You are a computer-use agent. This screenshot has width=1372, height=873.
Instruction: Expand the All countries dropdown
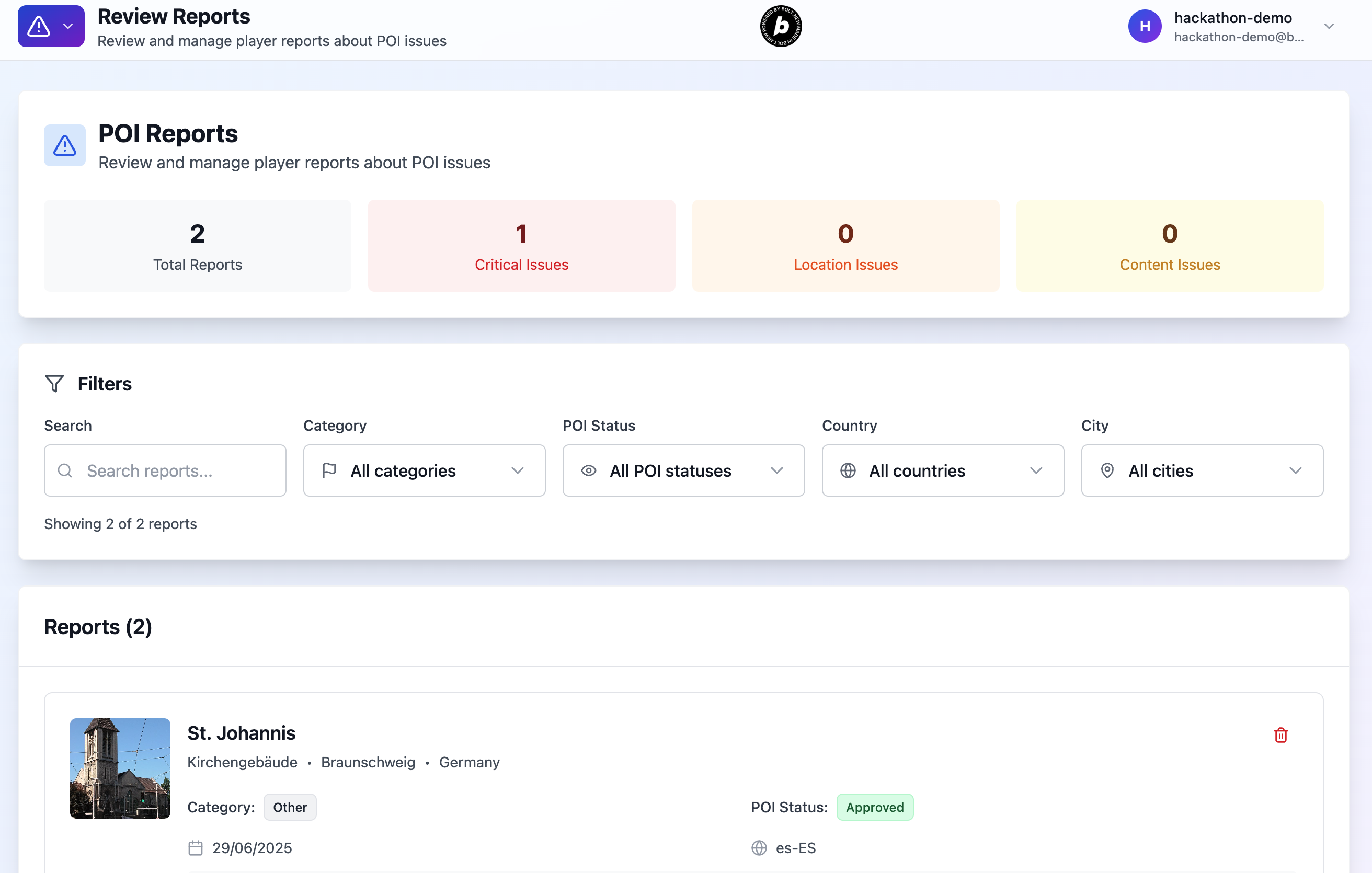coord(942,470)
